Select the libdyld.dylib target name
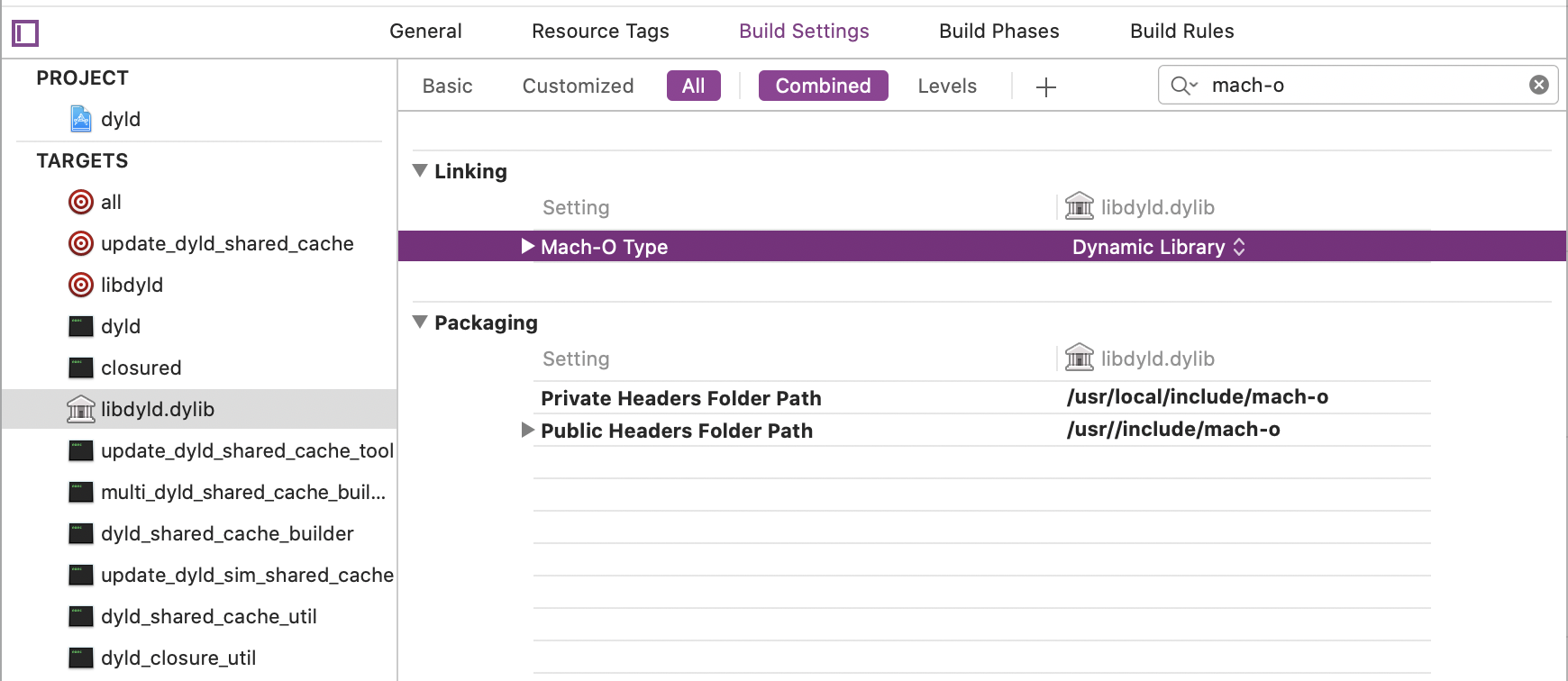This screenshot has height=681, width=1568. 158,409
